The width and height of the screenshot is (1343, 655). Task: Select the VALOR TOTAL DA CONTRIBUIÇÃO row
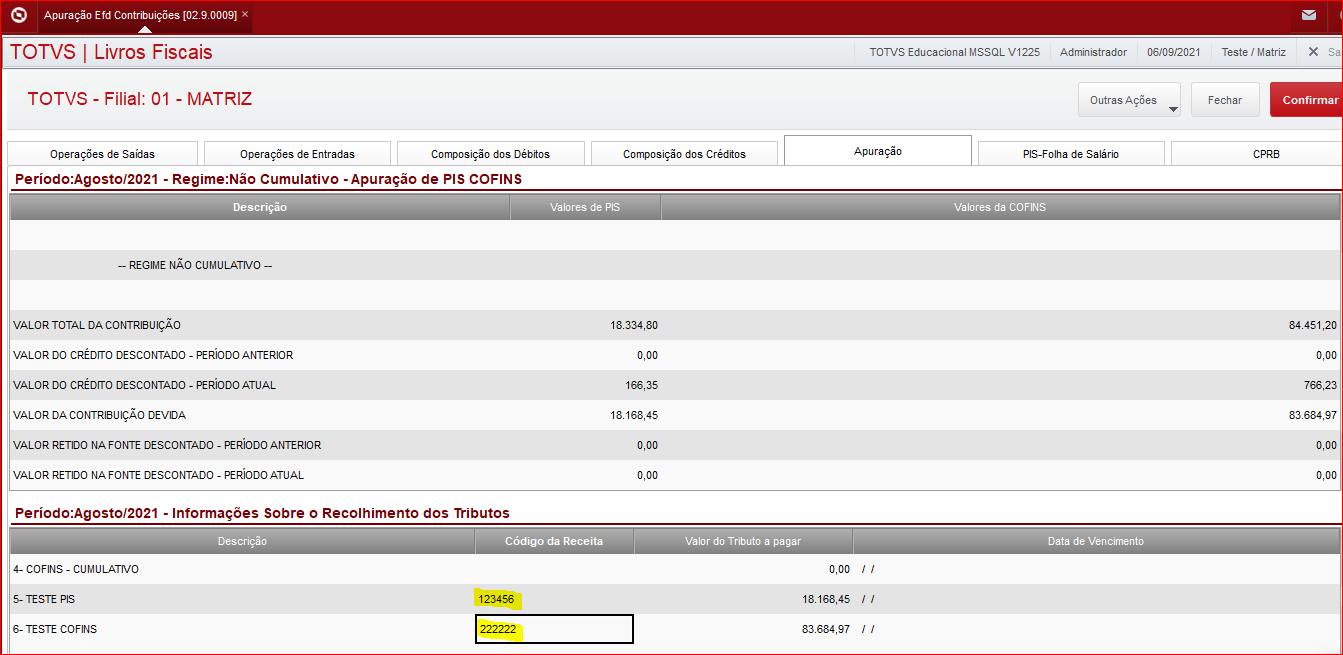pos(675,325)
